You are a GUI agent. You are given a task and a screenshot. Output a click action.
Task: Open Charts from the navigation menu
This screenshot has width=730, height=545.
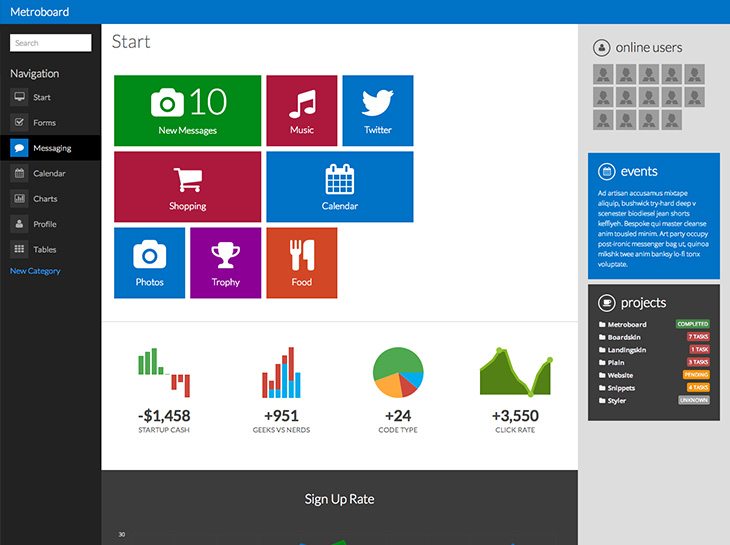[50, 199]
